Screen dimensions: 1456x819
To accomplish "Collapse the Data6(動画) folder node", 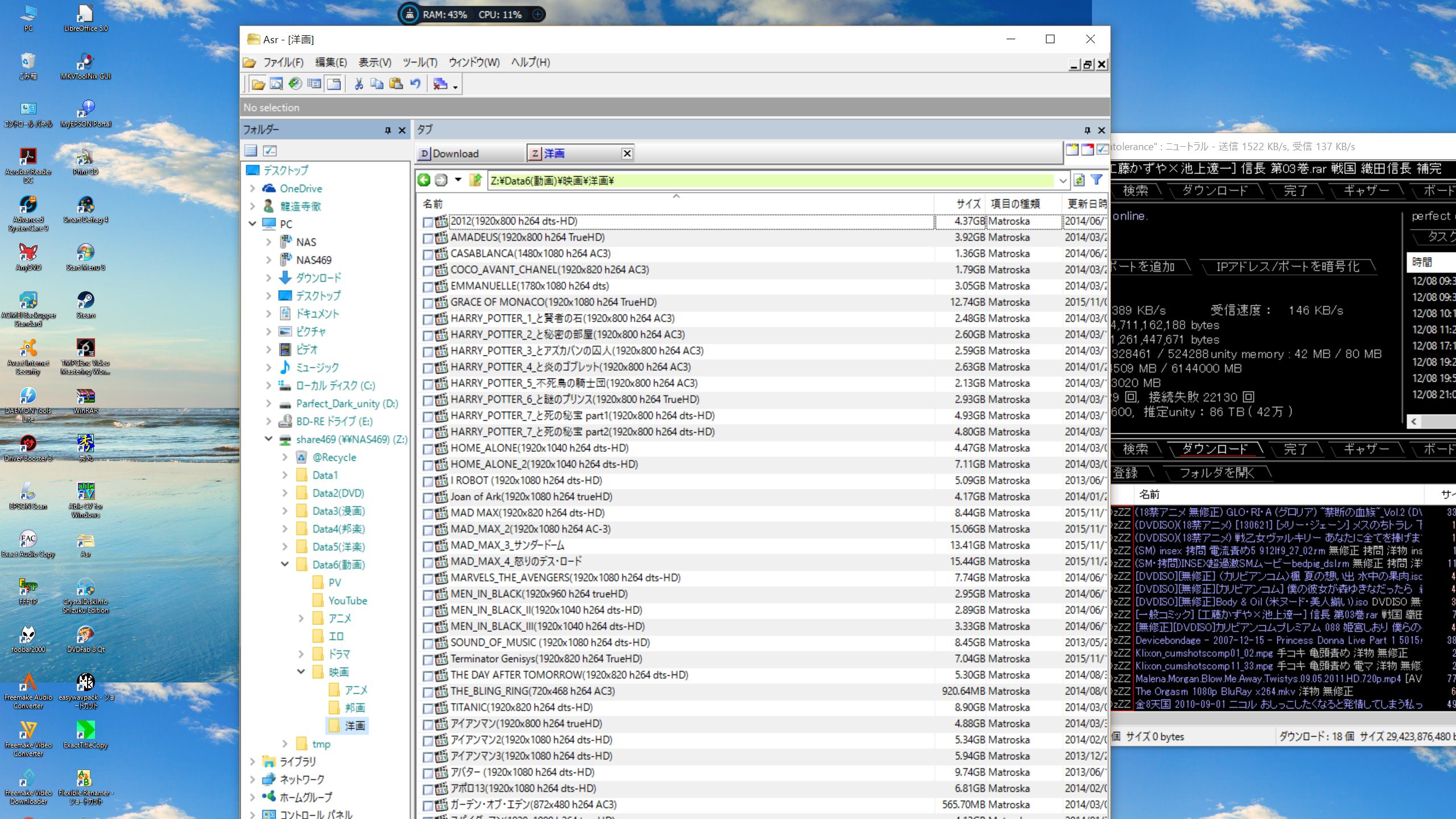I will (285, 564).
